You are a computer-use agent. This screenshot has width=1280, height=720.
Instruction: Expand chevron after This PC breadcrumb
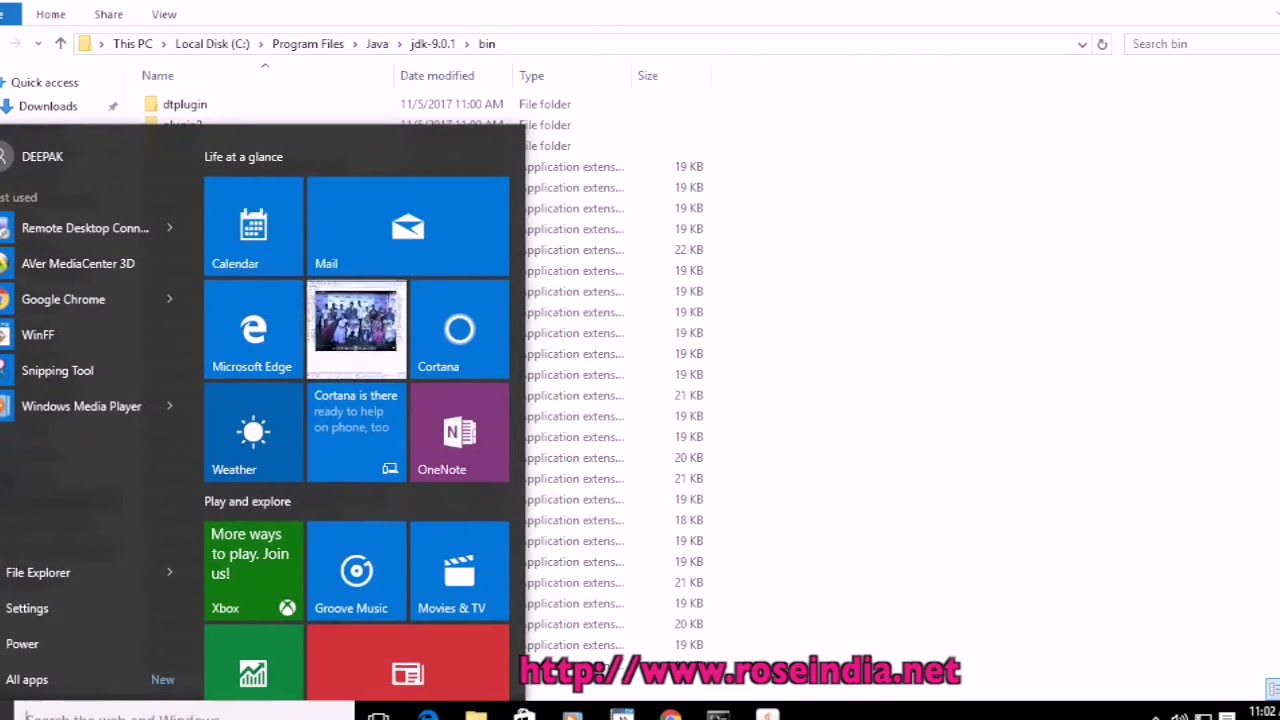click(x=163, y=44)
